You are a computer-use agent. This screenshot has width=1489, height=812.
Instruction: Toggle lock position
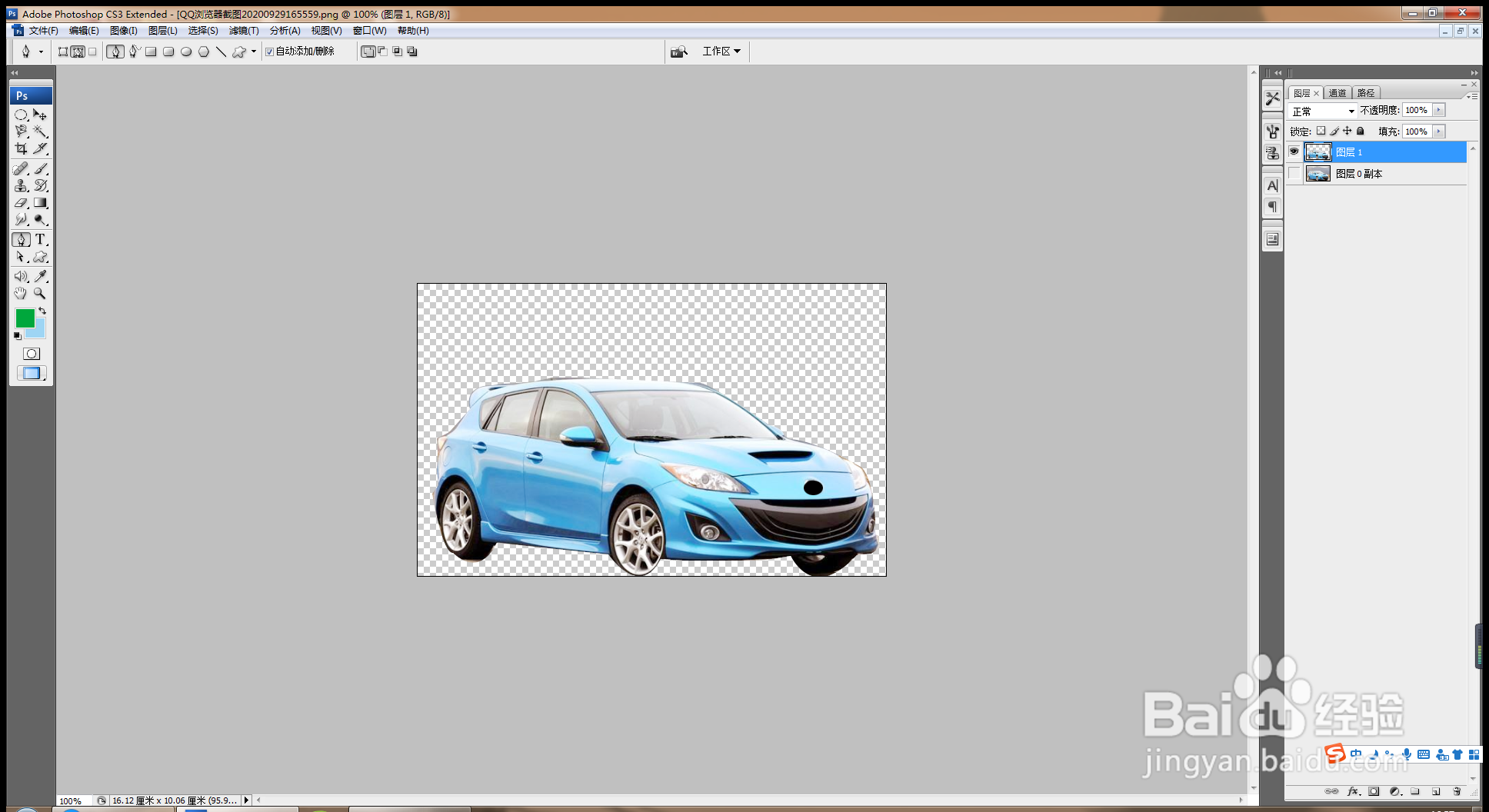pyautogui.click(x=1347, y=131)
